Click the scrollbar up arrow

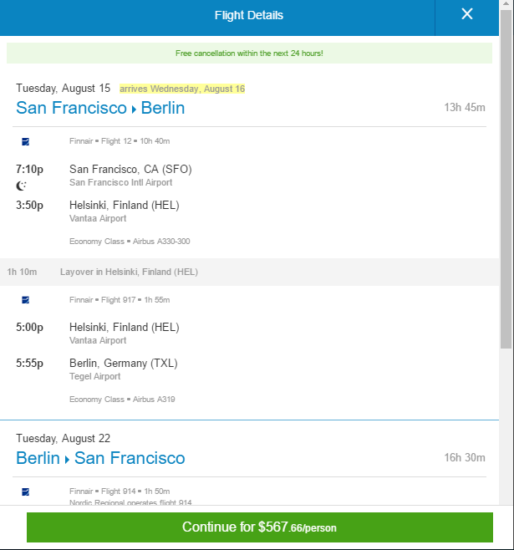tap(506, 4)
